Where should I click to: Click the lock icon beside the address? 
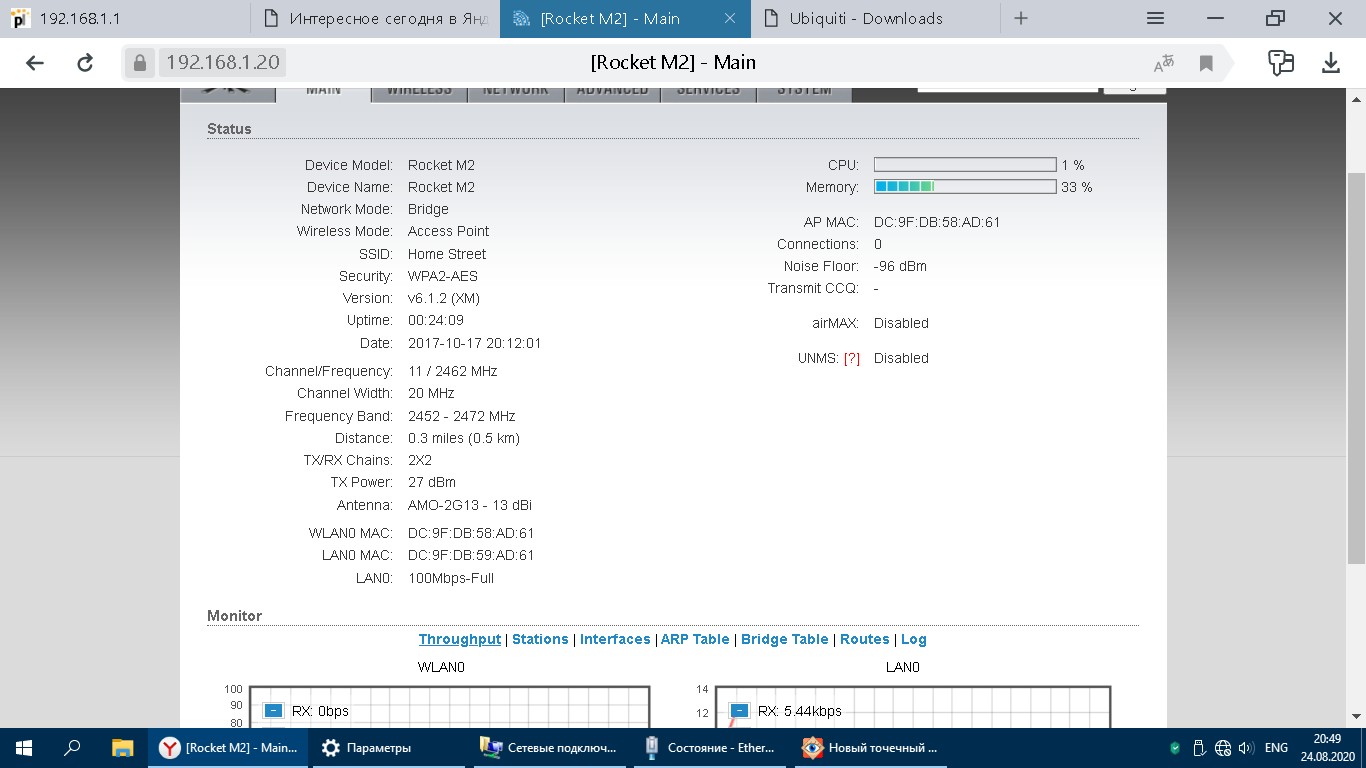(140, 63)
